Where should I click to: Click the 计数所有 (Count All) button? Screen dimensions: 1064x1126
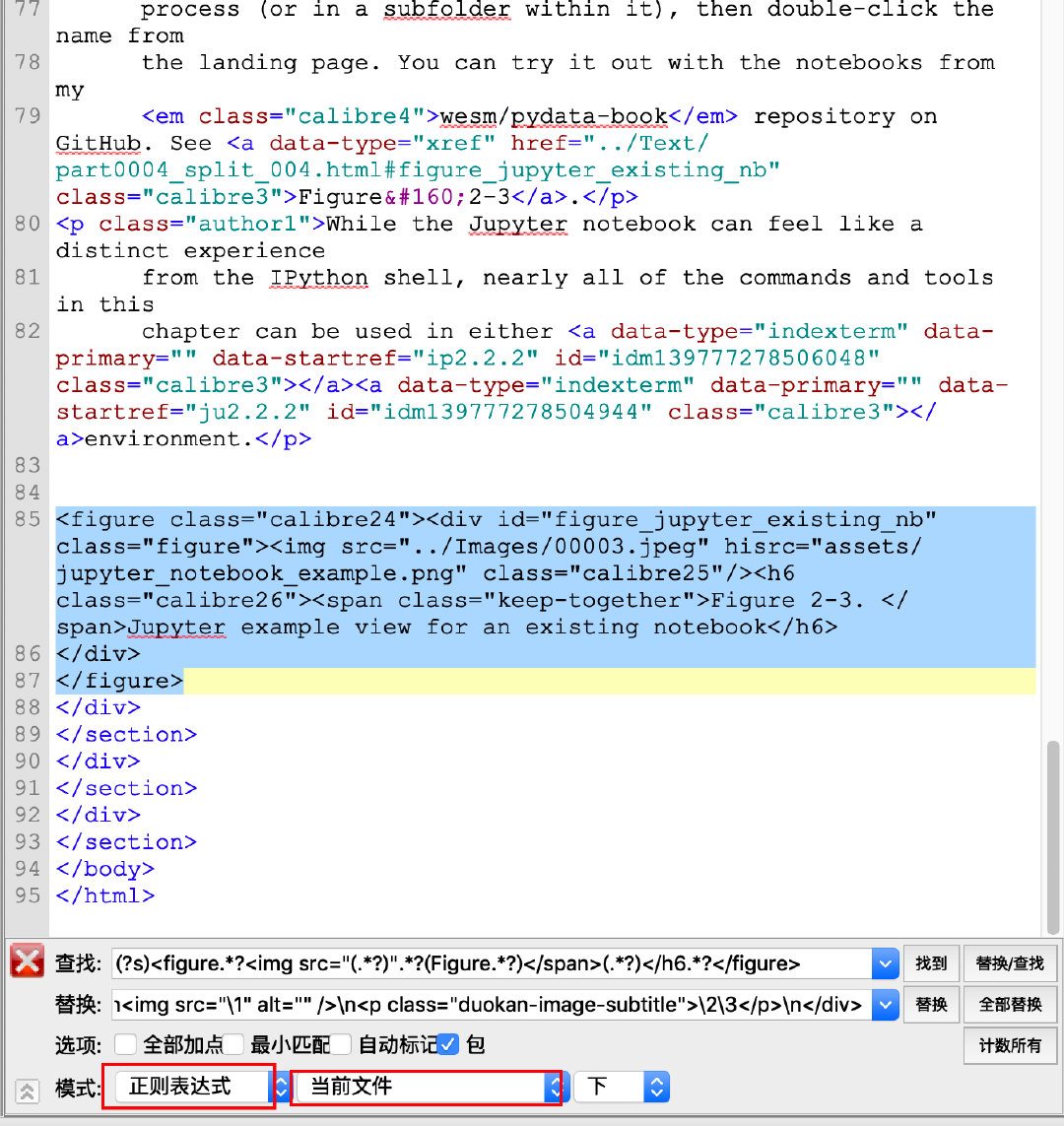[1010, 1045]
